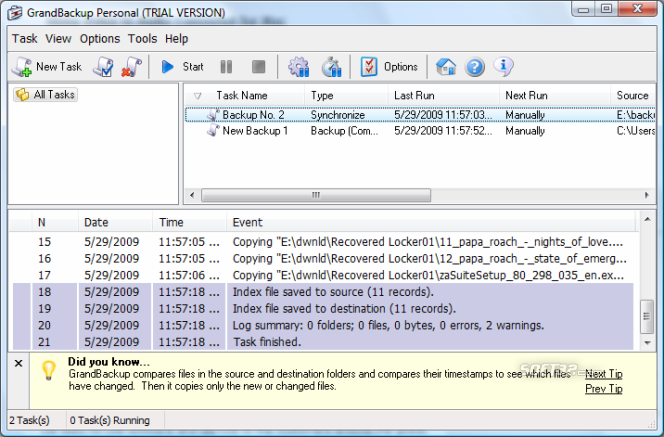Select the Backup No. 2 task row
This screenshot has width=664, height=437.
(x=420, y=115)
